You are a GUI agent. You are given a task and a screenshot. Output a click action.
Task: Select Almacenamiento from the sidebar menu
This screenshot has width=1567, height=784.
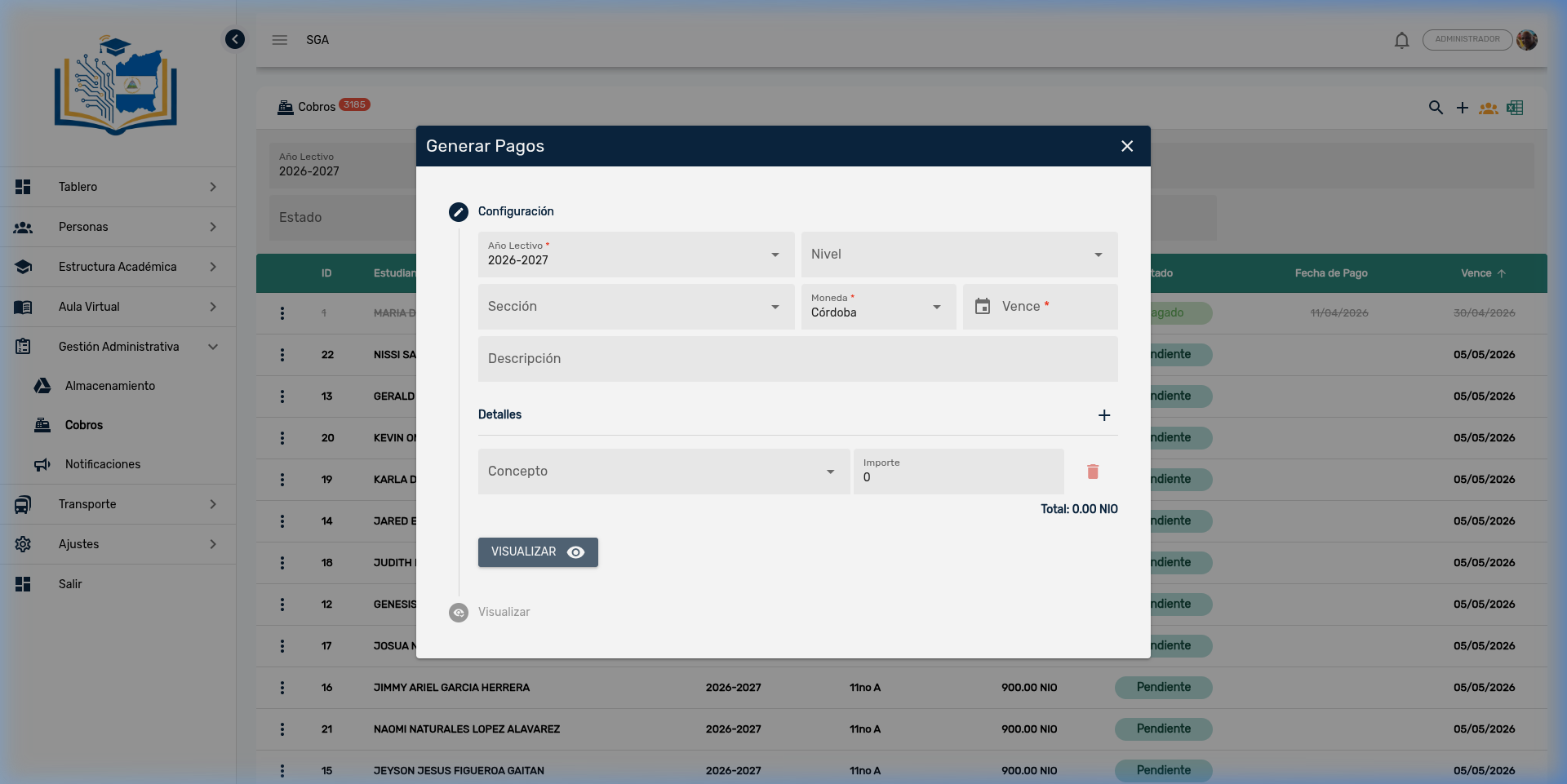(110, 386)
